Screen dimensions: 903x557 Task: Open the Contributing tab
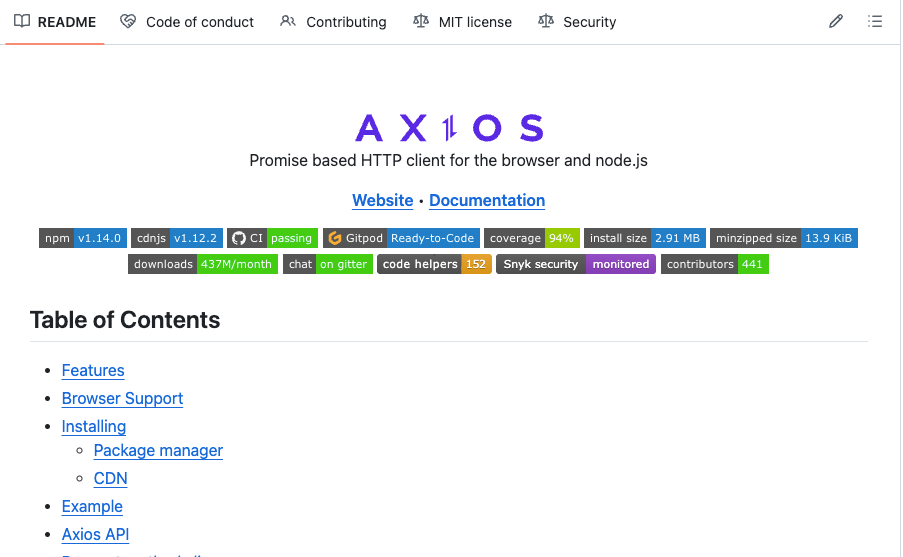tap(333, 22)
